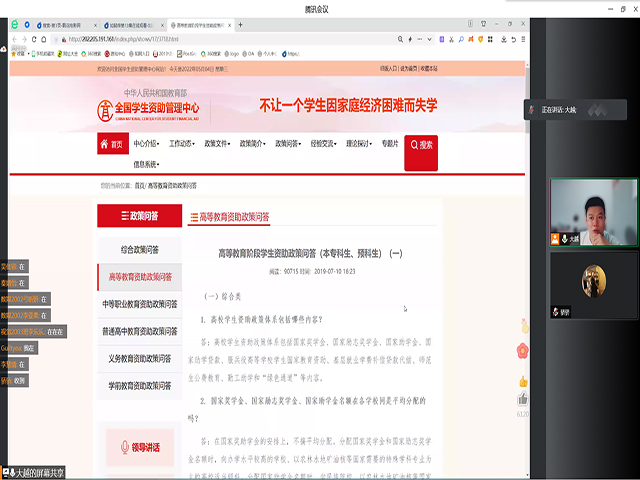The width and height of the screenshot is (640, 480).
Task: Open the three-dot more options in address bar
Action: click(420, 39)
